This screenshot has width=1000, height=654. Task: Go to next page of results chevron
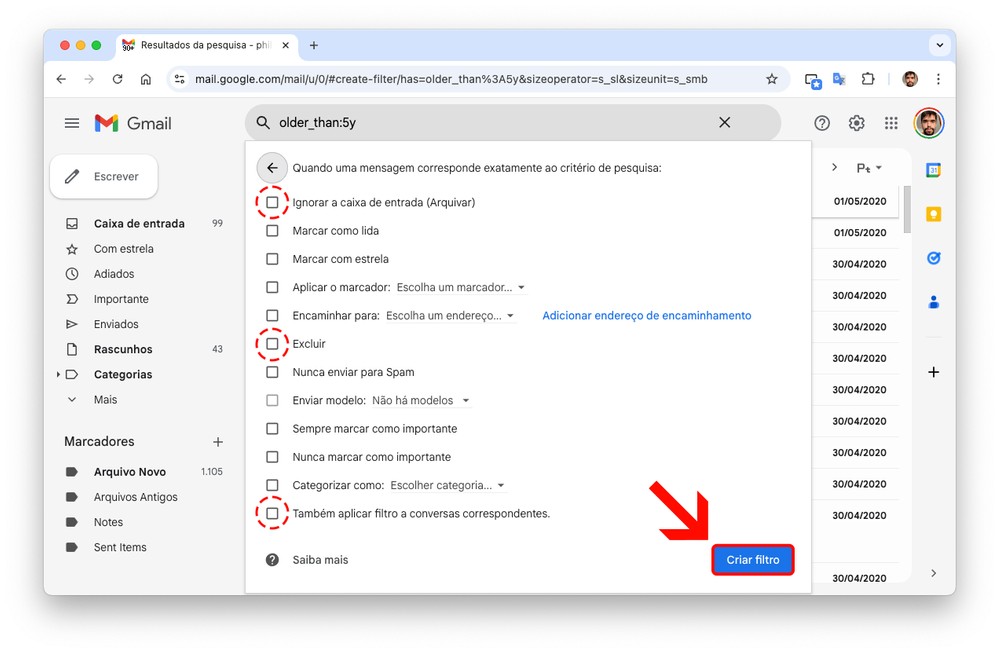click(x=834, y=167)
